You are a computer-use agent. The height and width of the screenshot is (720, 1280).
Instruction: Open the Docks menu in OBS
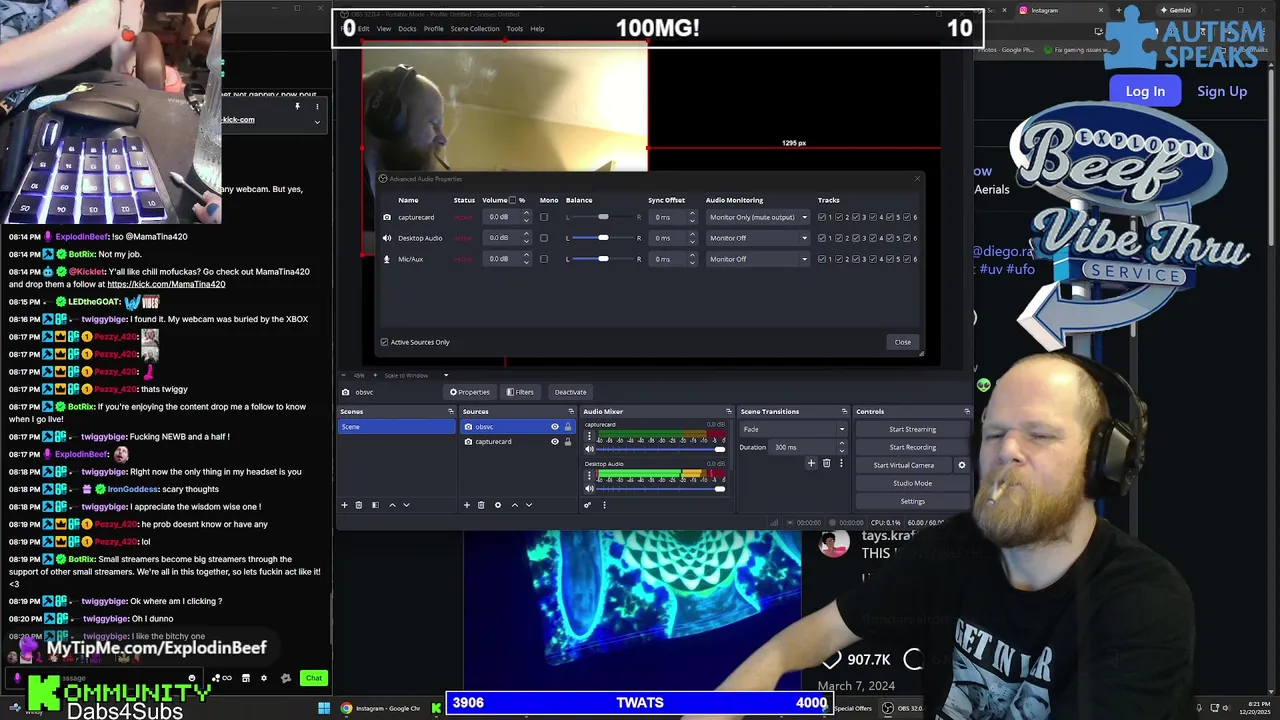pyautogui.click(x=407, y=29)
